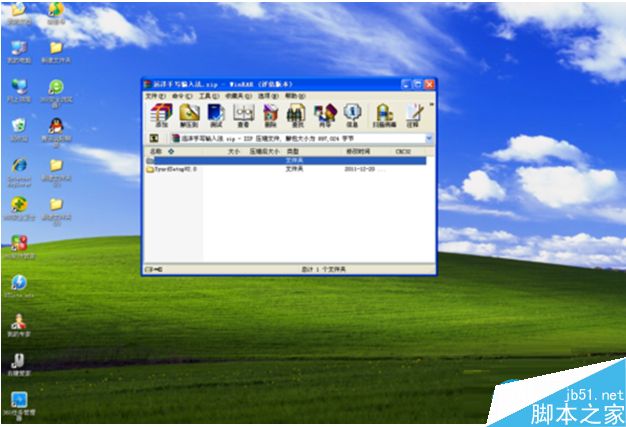Open the Comment (注释) toolbar icon
This screenshot has height=427, width=626.
[x=413, y=115]
